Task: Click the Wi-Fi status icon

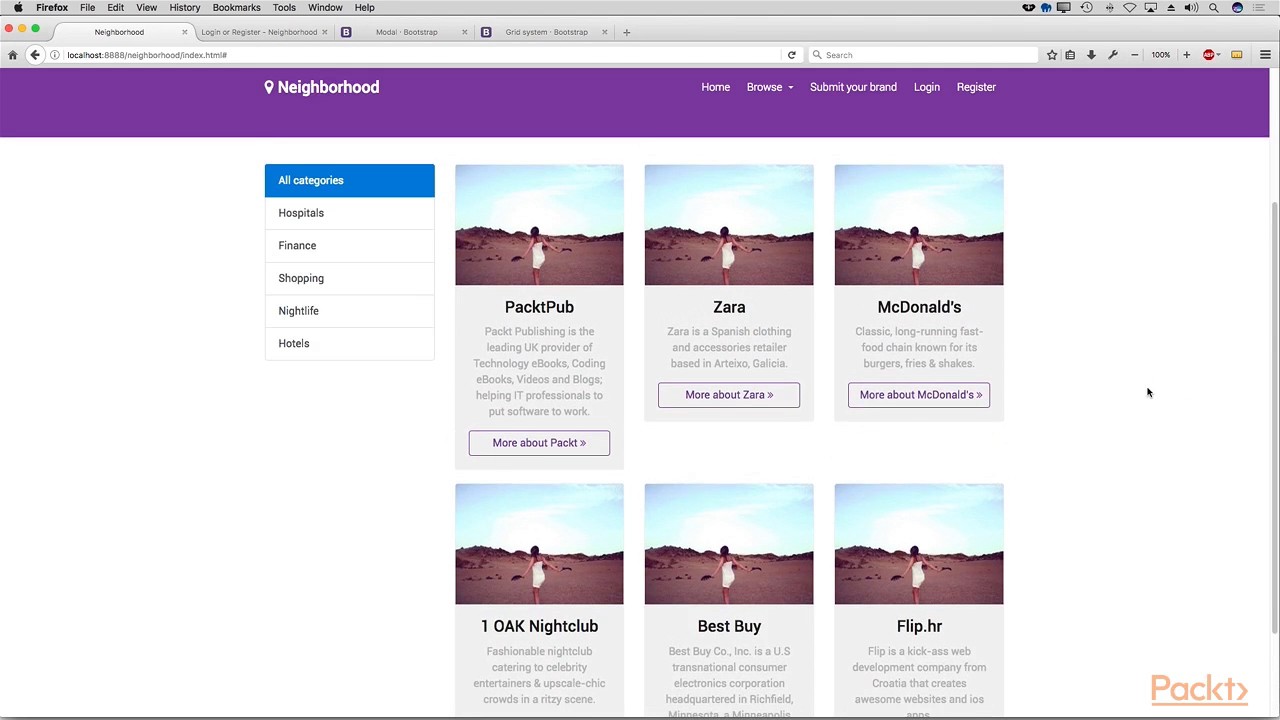Action: (x=1129, y=7)
